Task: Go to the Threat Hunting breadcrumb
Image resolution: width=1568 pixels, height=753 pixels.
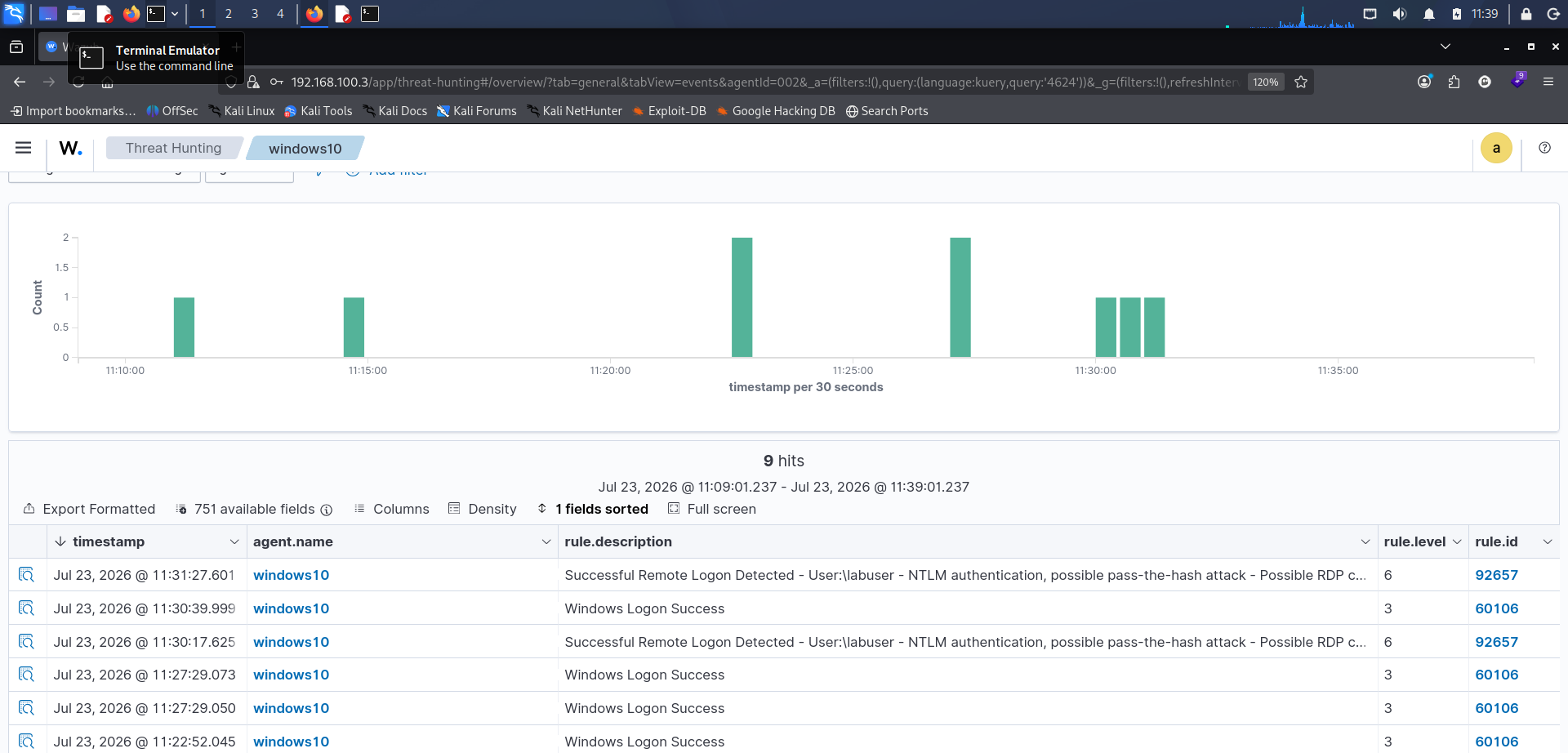Action: point(173,148)
